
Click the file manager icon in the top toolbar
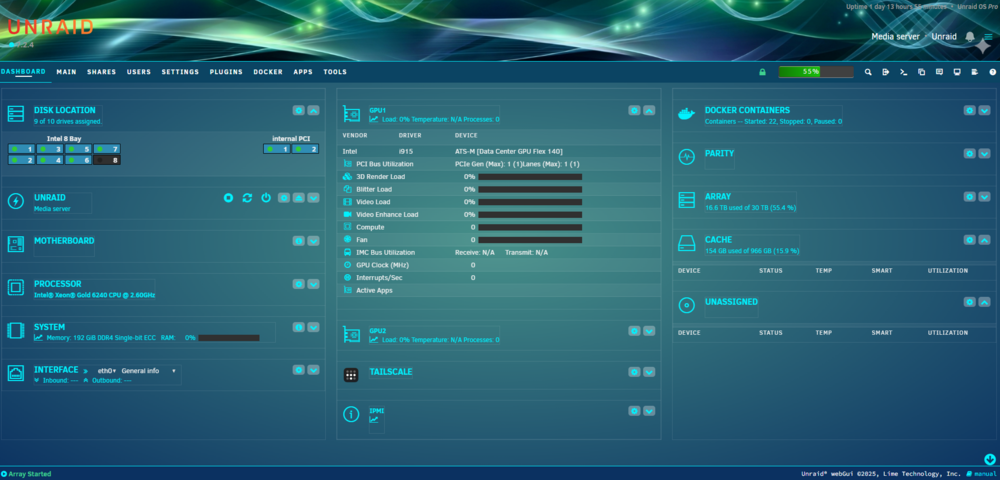[x=922, y=72]
